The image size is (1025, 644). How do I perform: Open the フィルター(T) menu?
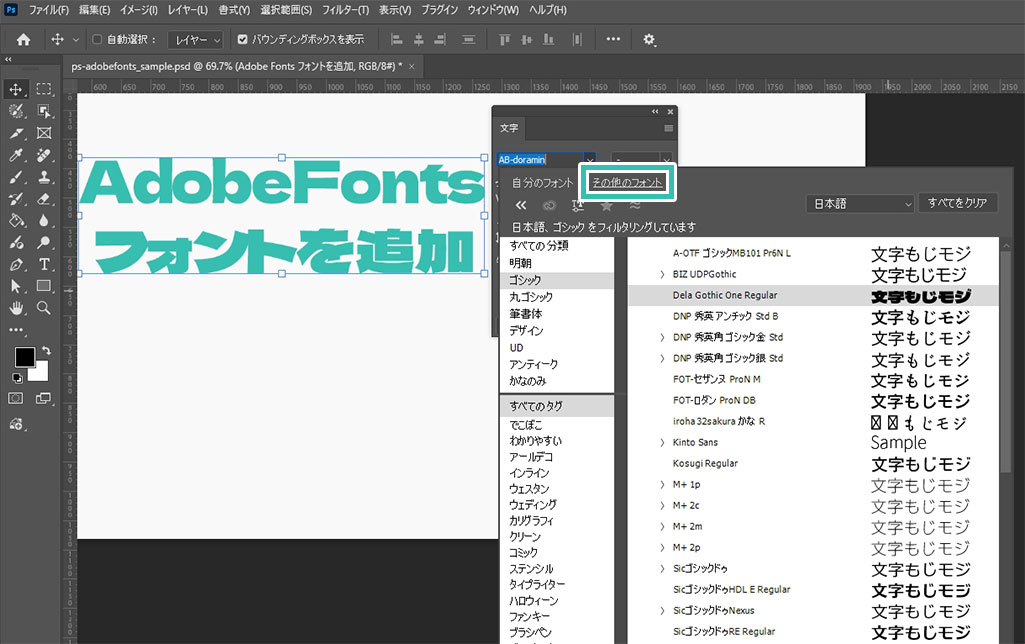[345, 10]
